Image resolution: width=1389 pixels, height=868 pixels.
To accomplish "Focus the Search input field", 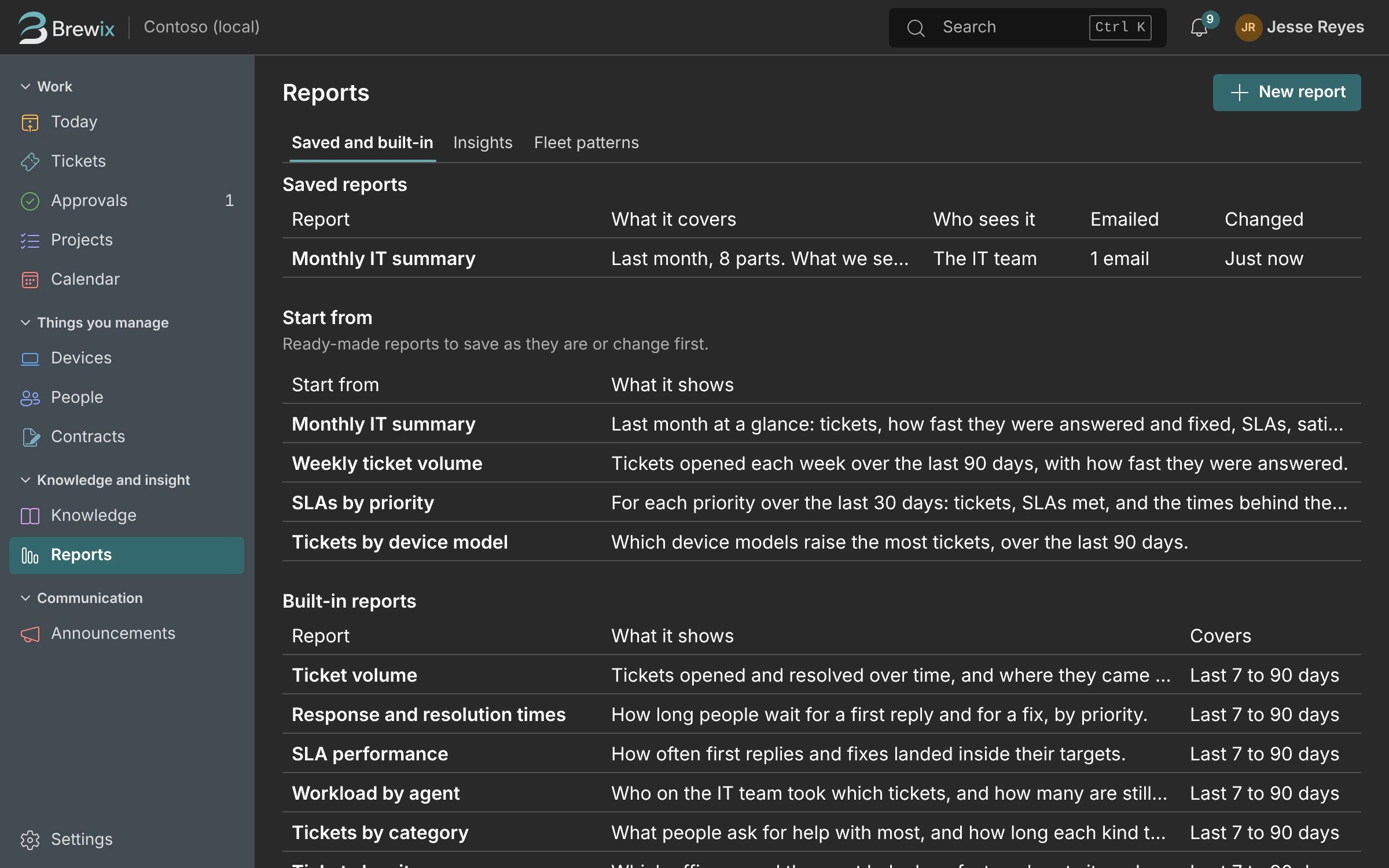I will click(1027, 27).
